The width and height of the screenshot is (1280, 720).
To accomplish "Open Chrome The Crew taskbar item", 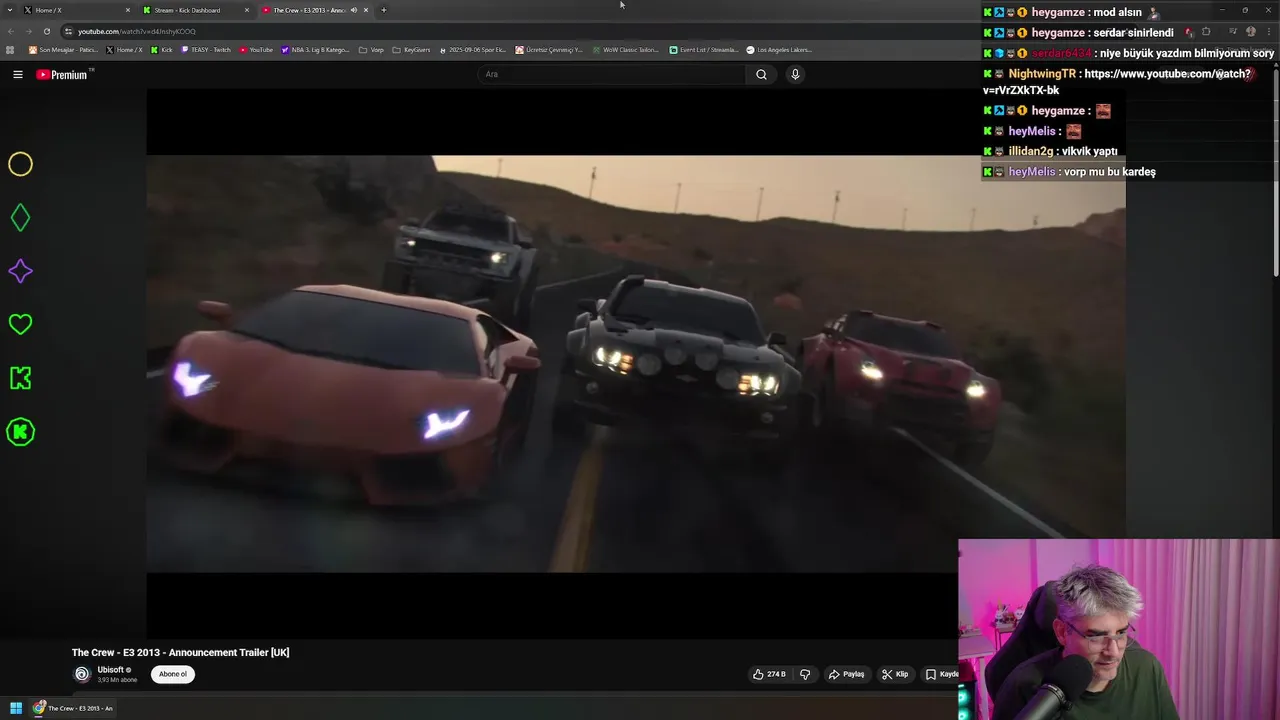I will coord(73,708).
